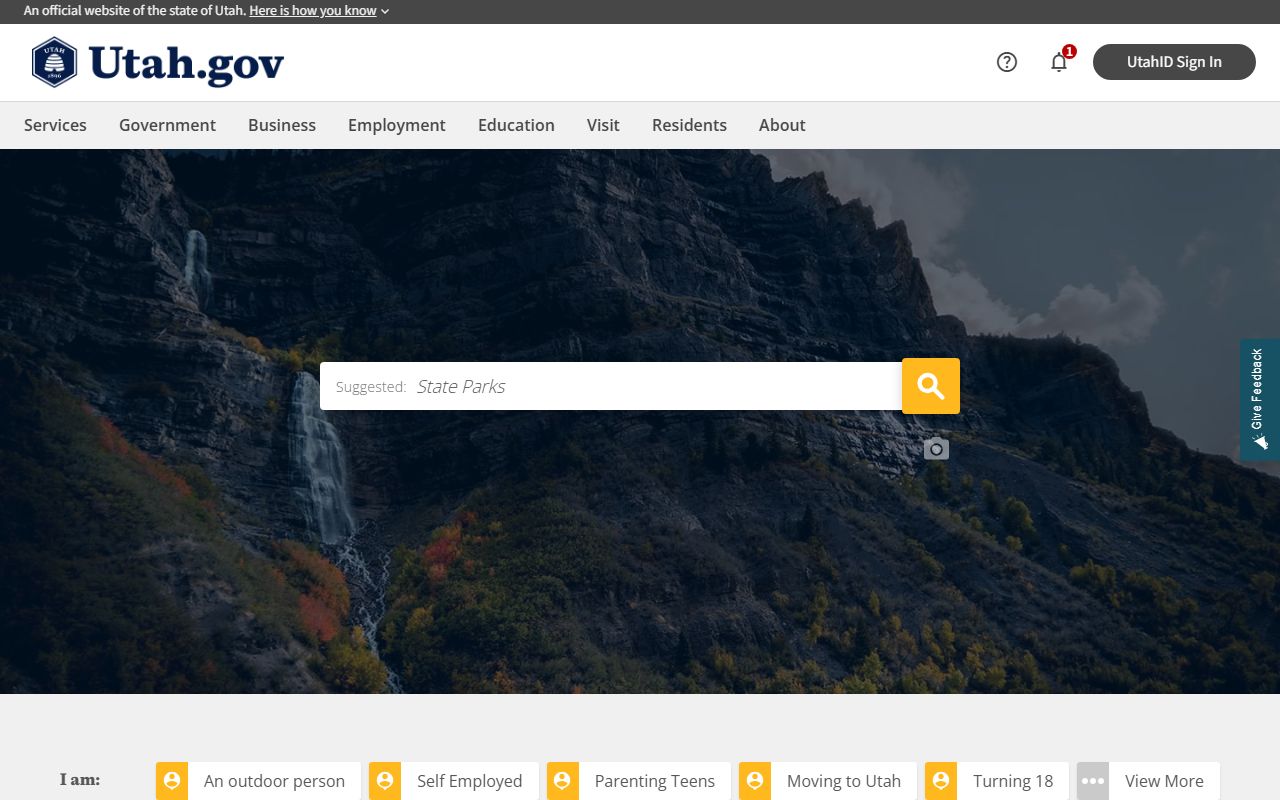Click the Turning 18 persona icon

tap(941, 781)
